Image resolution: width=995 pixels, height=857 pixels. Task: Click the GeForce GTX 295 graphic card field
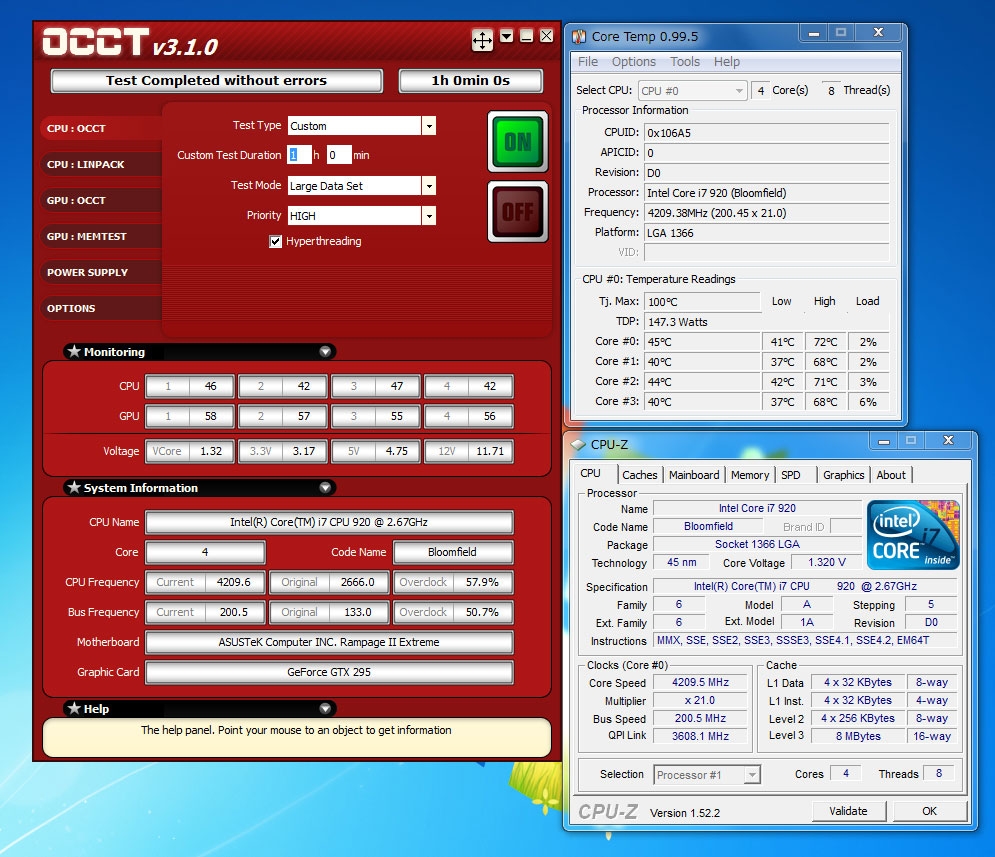point(329,672)
